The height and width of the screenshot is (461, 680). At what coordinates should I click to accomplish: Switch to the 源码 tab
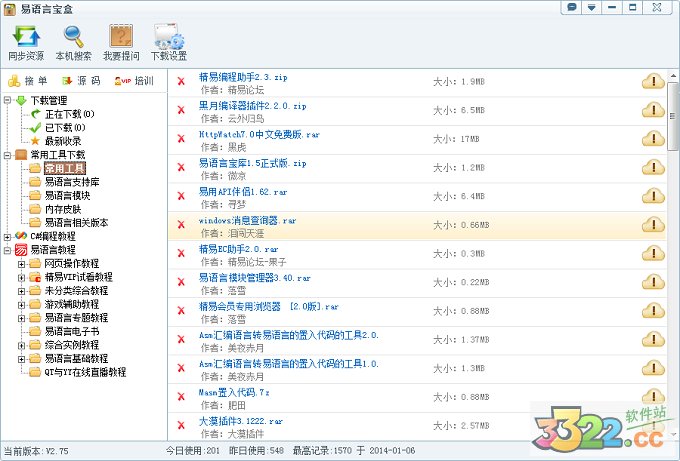(x=81, y=81)
